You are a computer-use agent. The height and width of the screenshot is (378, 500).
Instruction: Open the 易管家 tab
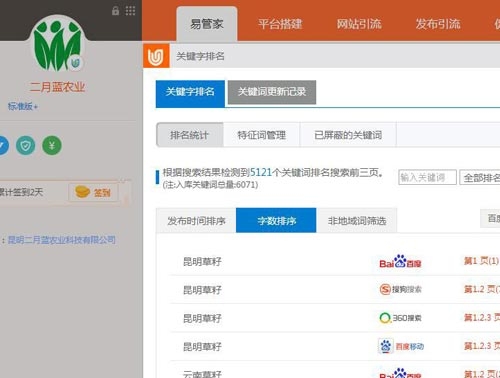click(207, 24)
